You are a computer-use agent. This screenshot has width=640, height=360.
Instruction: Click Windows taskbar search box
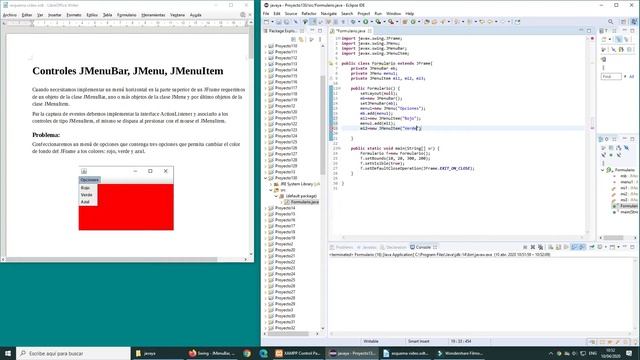pyautogui.click(x=73, y=353)
